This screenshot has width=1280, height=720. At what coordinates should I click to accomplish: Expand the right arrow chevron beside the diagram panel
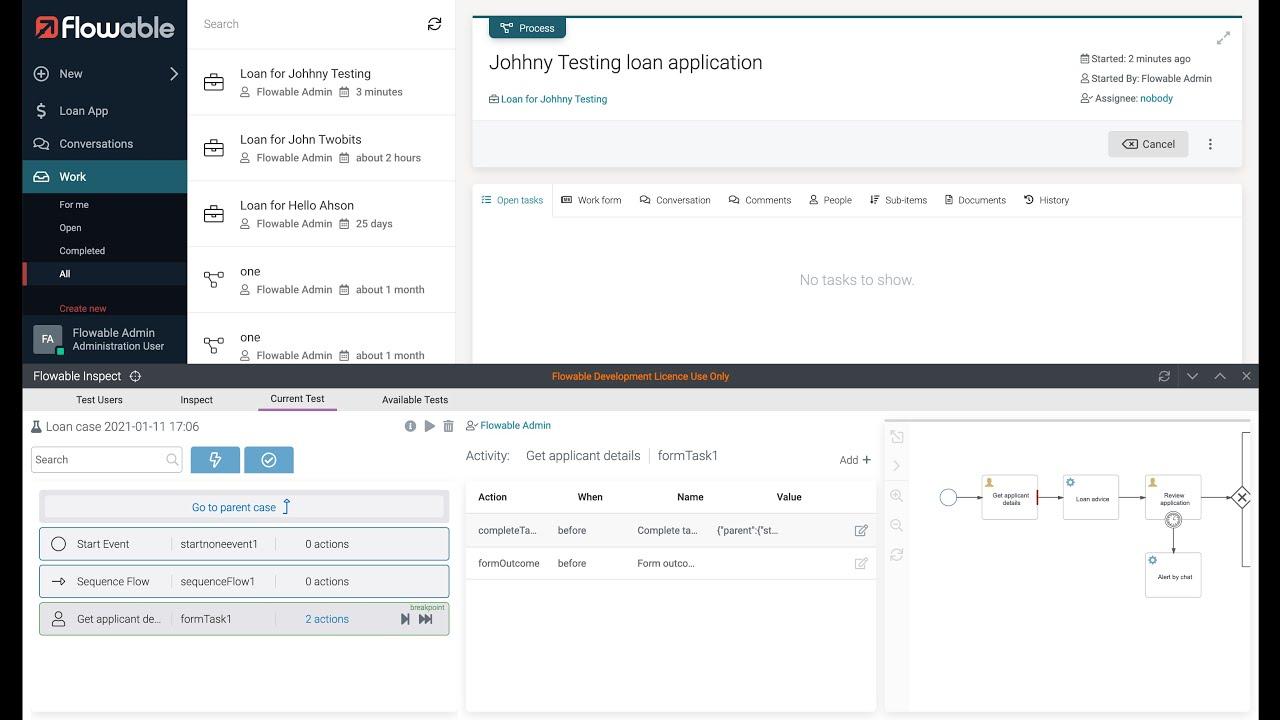[896, 464]
